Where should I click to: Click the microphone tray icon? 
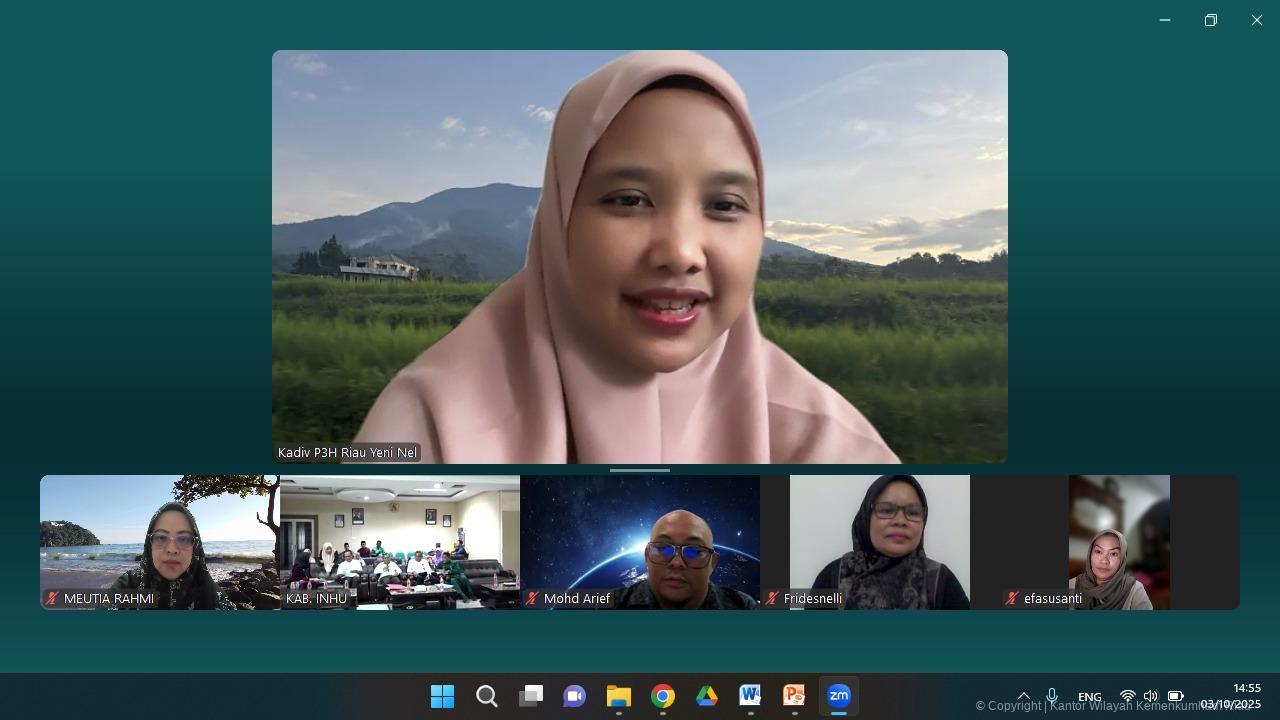[x=1052, y=696]
